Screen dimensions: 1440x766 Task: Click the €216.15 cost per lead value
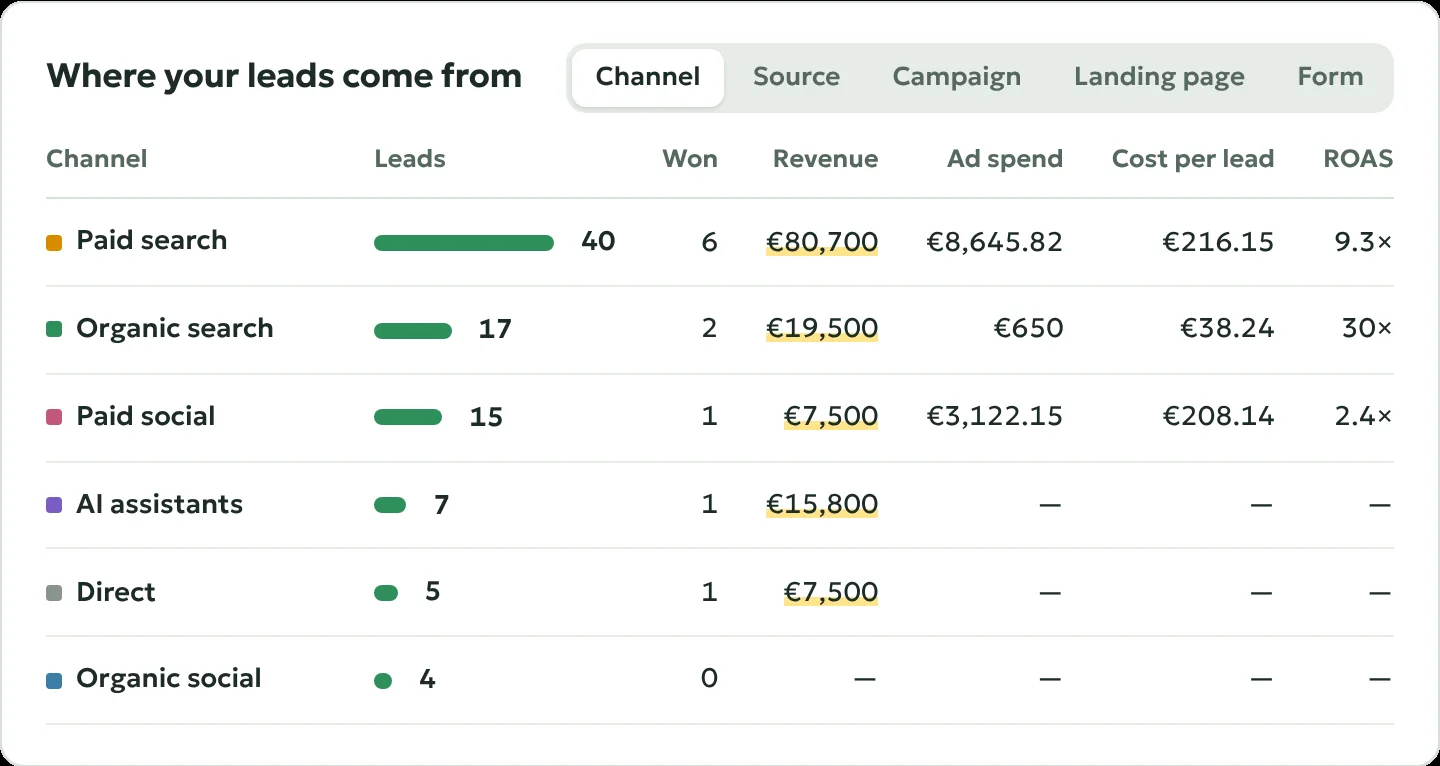pyautogui.click(x=1219, y=242)
